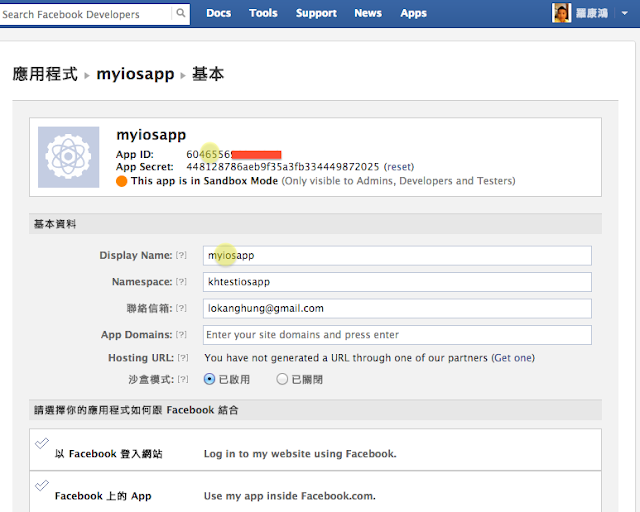The image size is (640, 512).
Task: Open the Tools menu
Action: click(x=263, y=13)
